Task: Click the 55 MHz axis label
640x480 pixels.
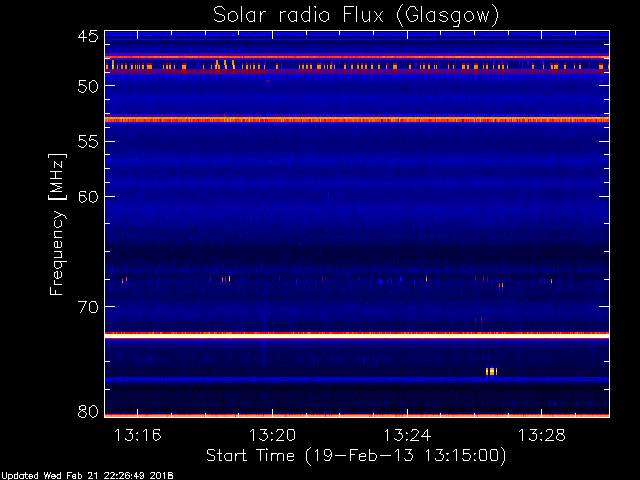Action: point(88,142)
